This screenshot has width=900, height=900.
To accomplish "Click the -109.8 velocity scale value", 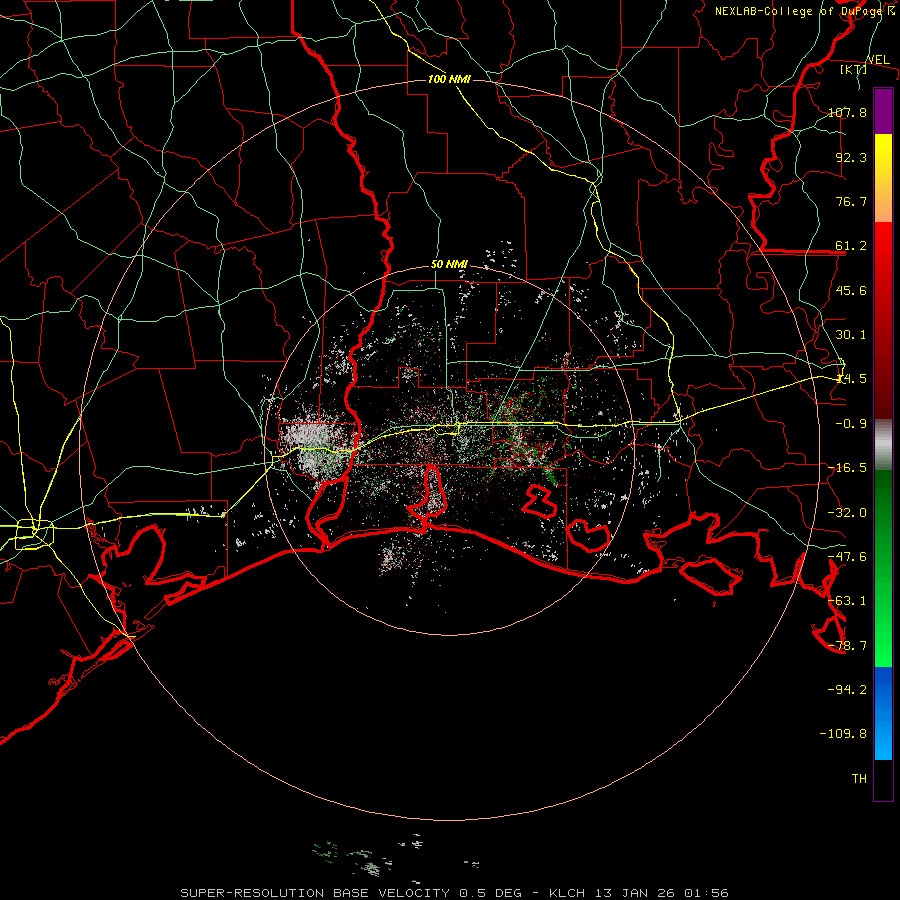I will click(843, 734).
